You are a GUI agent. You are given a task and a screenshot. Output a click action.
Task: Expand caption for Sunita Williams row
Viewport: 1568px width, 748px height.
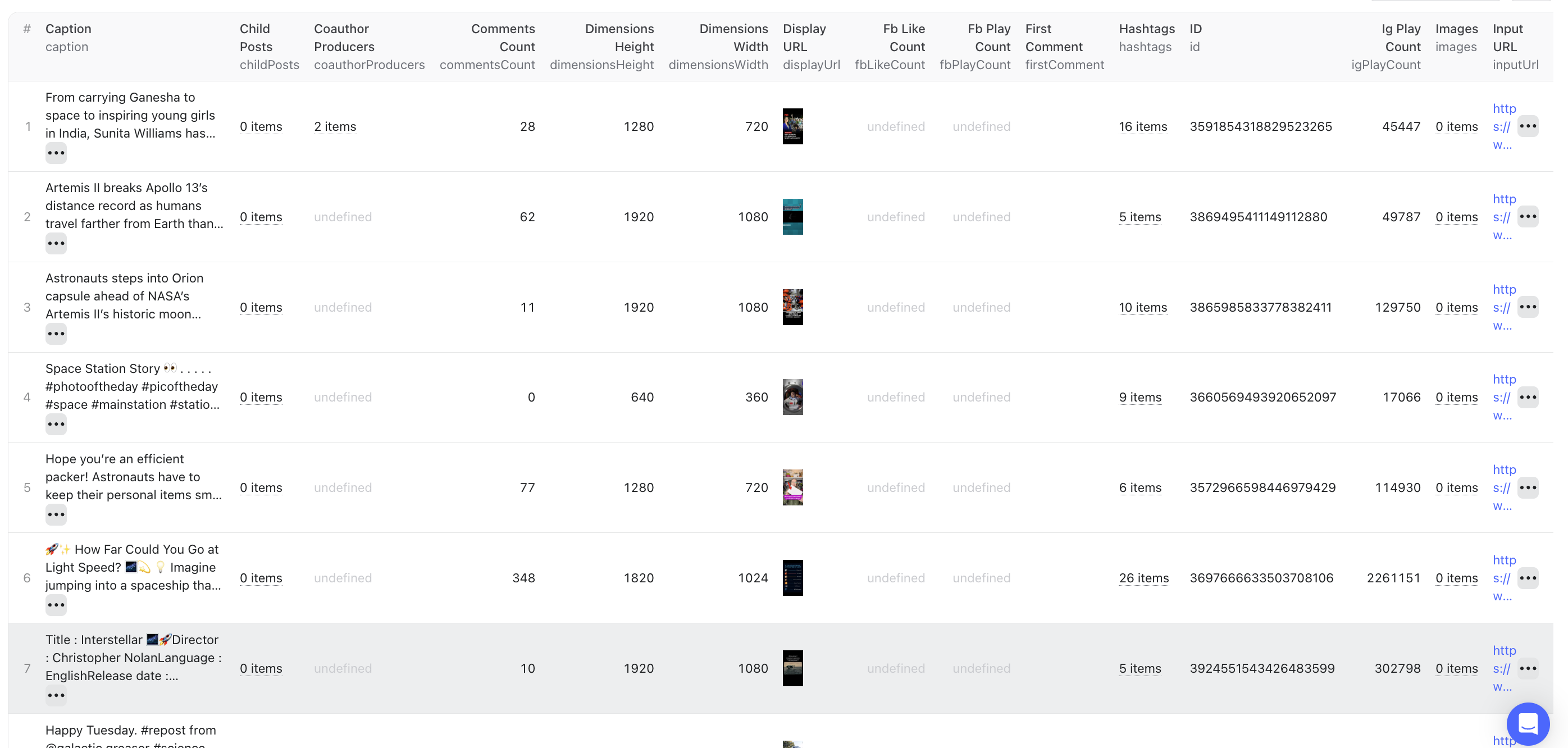[56, 153]
